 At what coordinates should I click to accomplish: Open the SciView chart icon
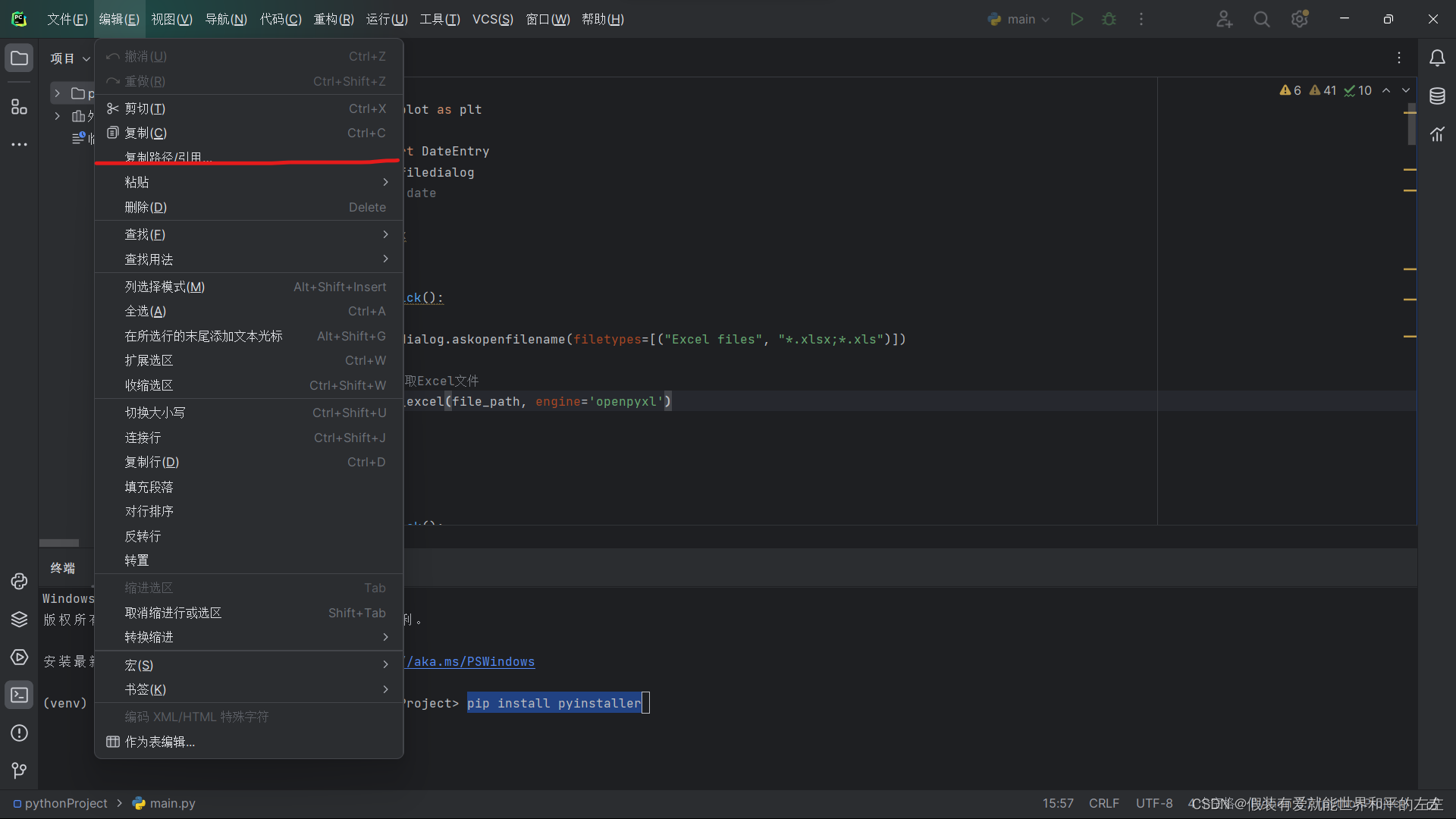[1437, 134]
